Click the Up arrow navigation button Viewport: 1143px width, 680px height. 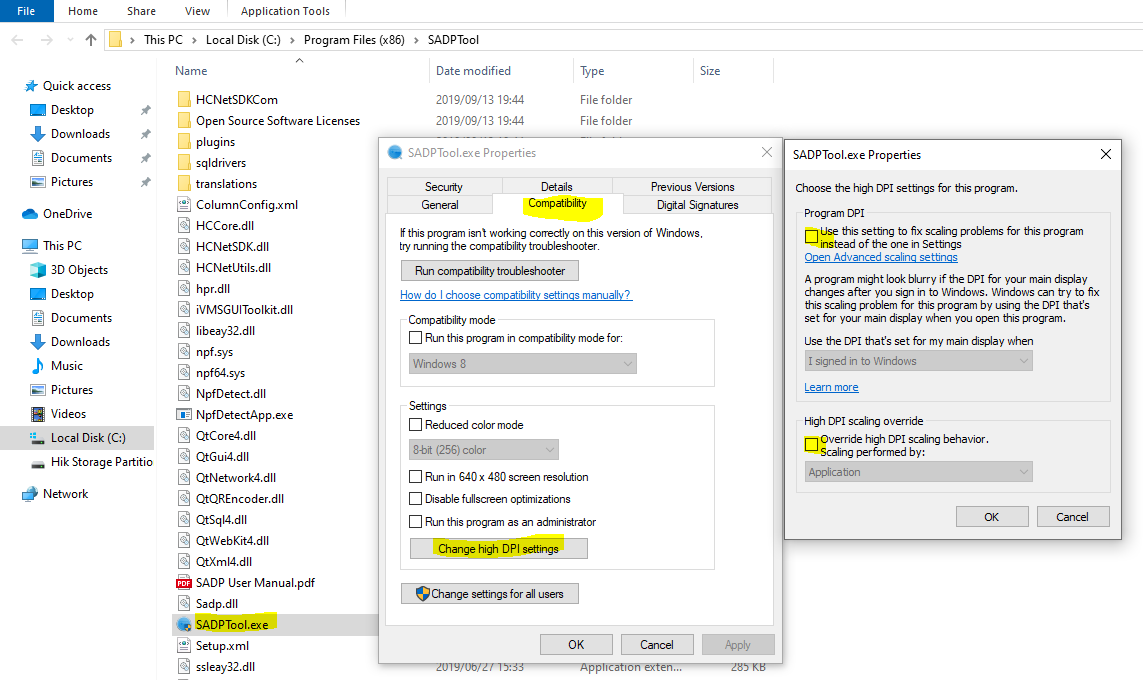tap(91, 40)
